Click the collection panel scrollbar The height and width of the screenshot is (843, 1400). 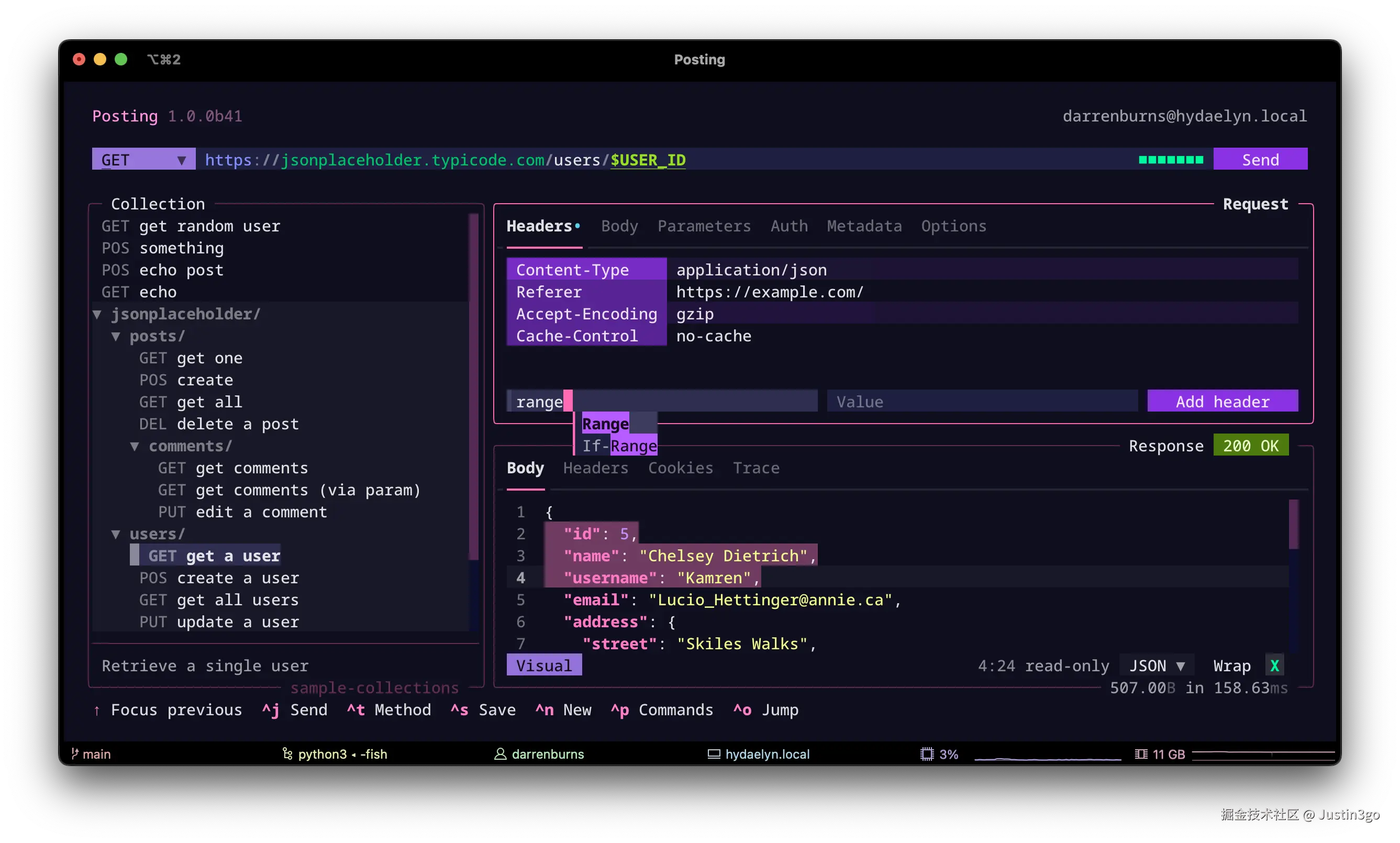tap(473, 386)
